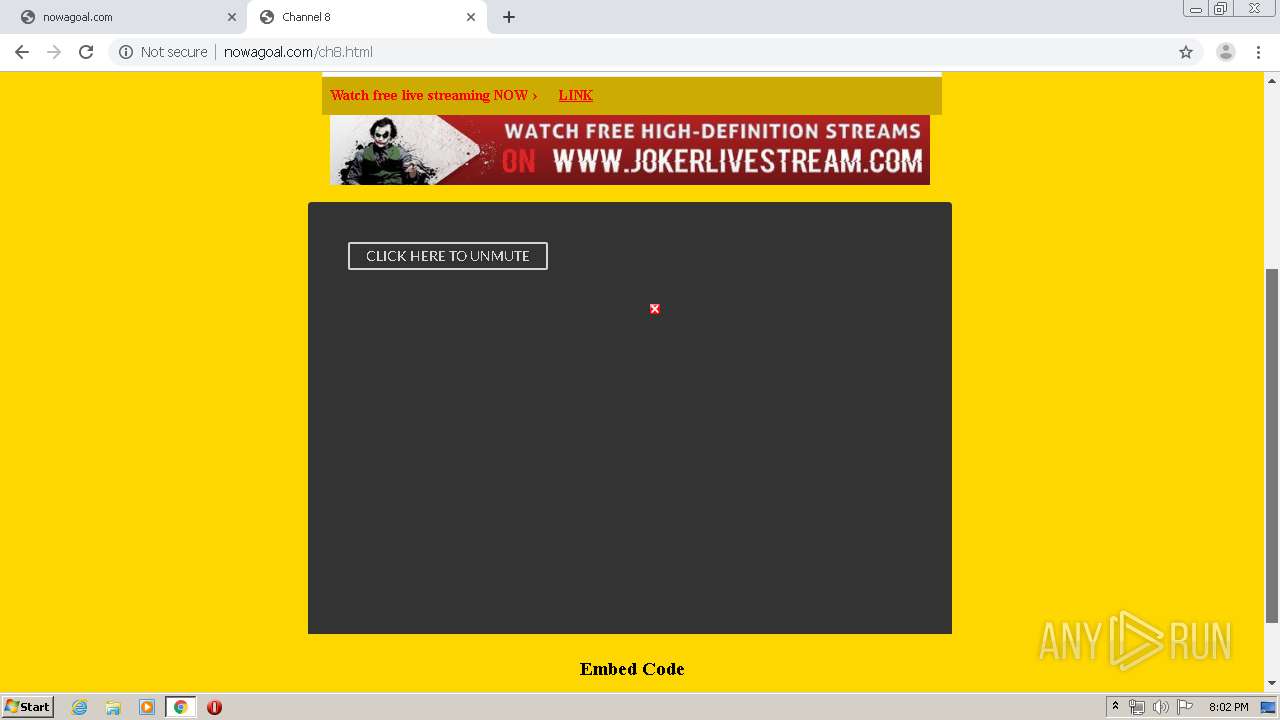Go forward one page
This screenshot has height=720, width=1280.
(54, 52)
